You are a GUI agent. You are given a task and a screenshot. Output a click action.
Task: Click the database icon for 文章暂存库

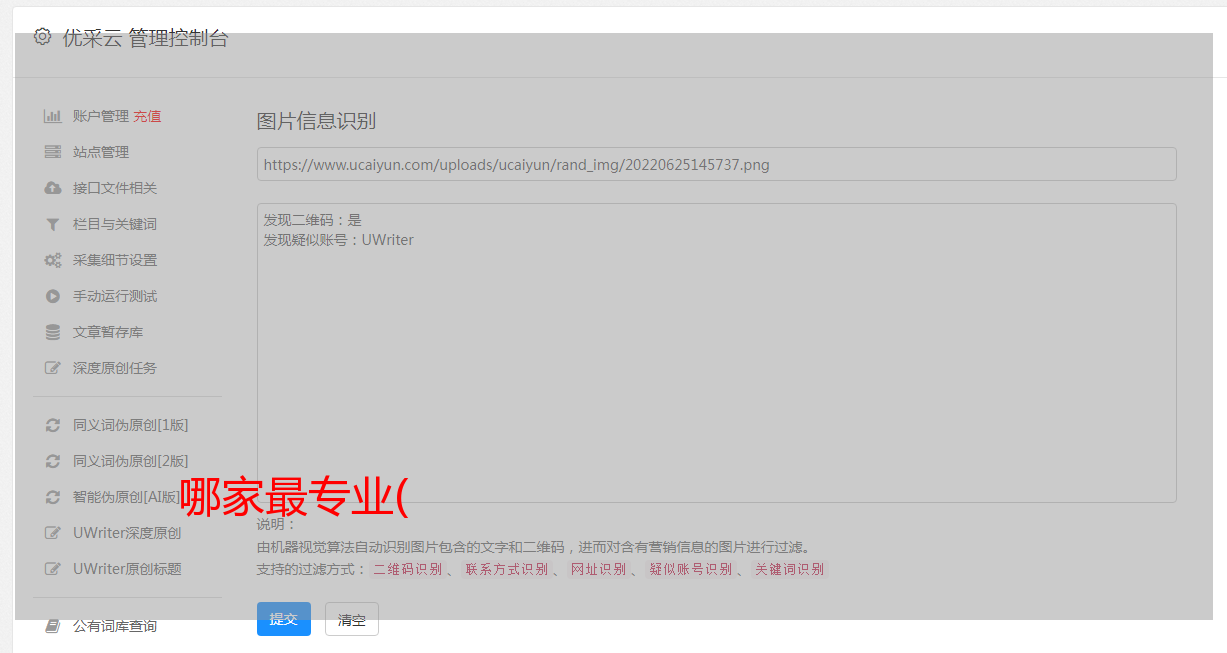point(53,332)
